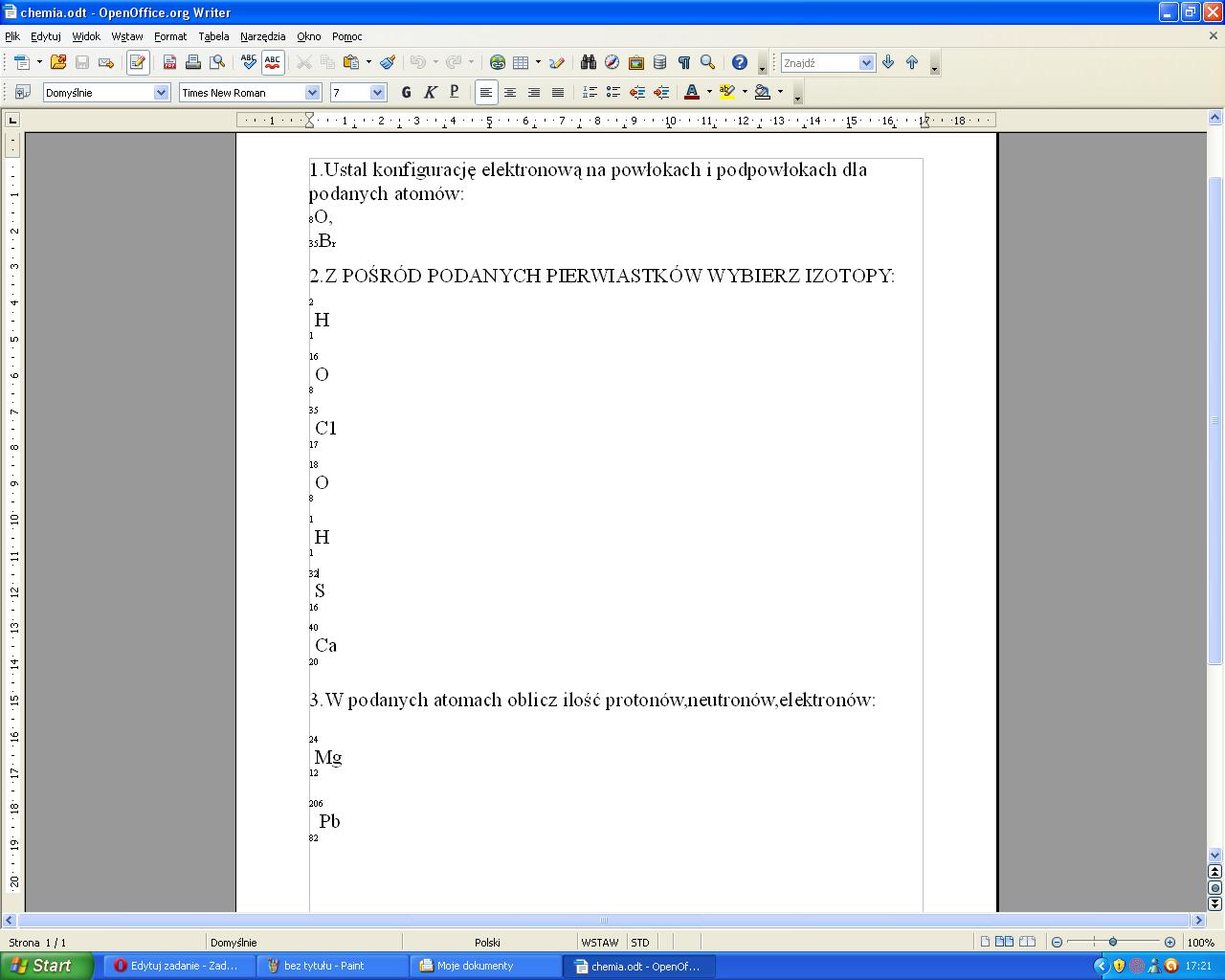This screenshot has width=1225, height=980.
Task: Expand the Times New Roman font dropdown
Action: [312, 93]
